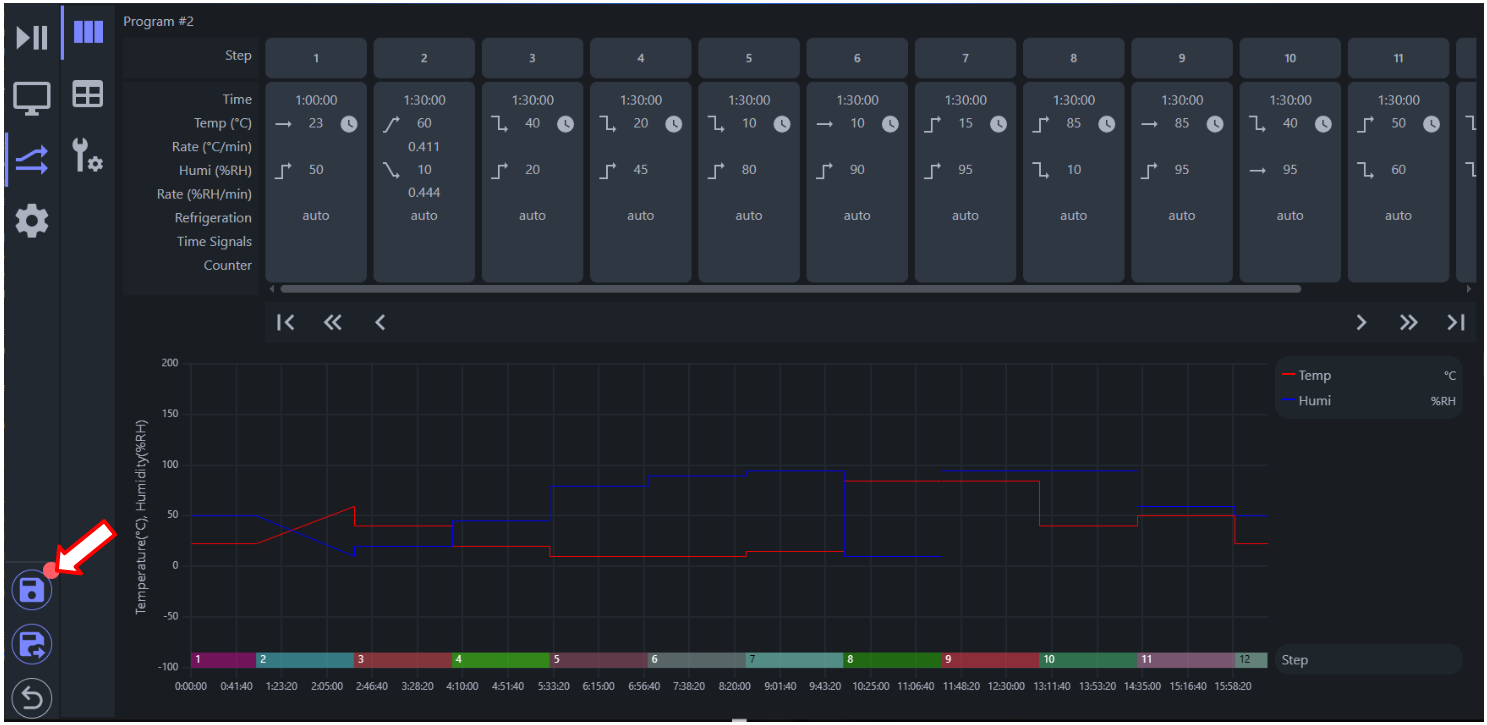Screen dimensions: 1487x725
Task: Click the scrollbar right arrow
Action: tap(1469, 289)
